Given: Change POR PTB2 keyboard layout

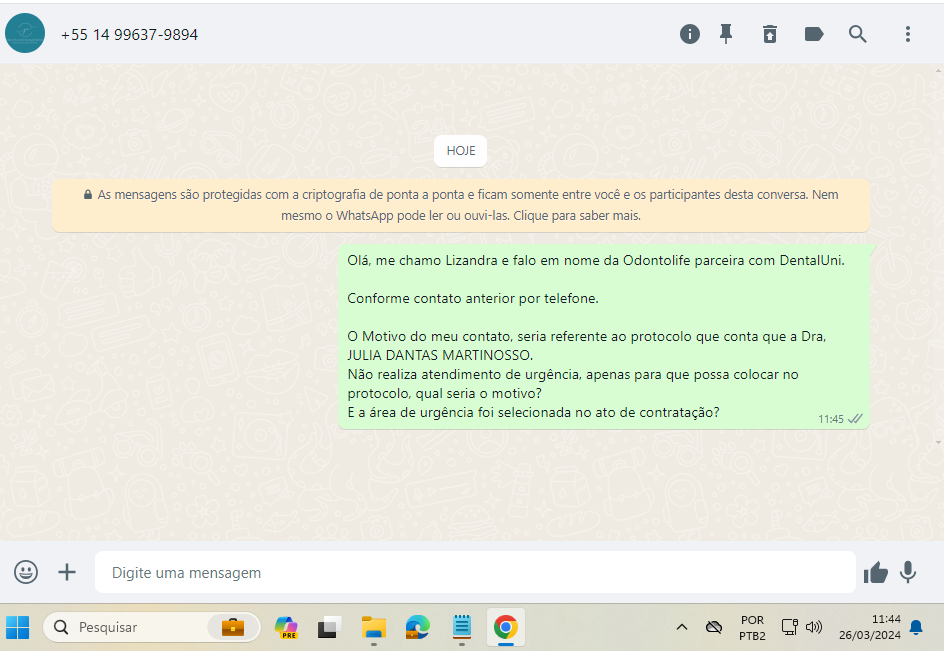Looking at the screenshot, I should 753,628.
